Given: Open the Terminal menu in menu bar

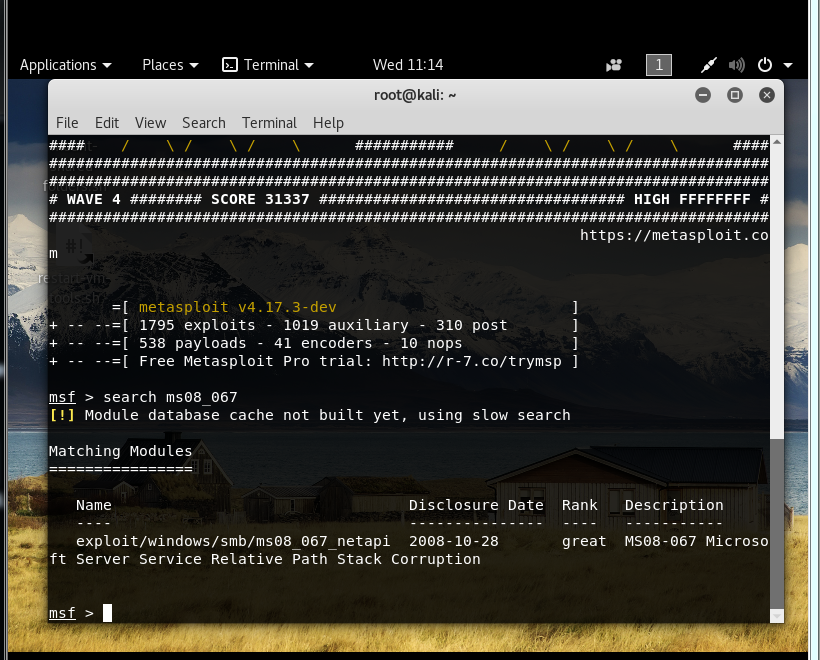Looking at the screenshot, I should tap(269, 123).
